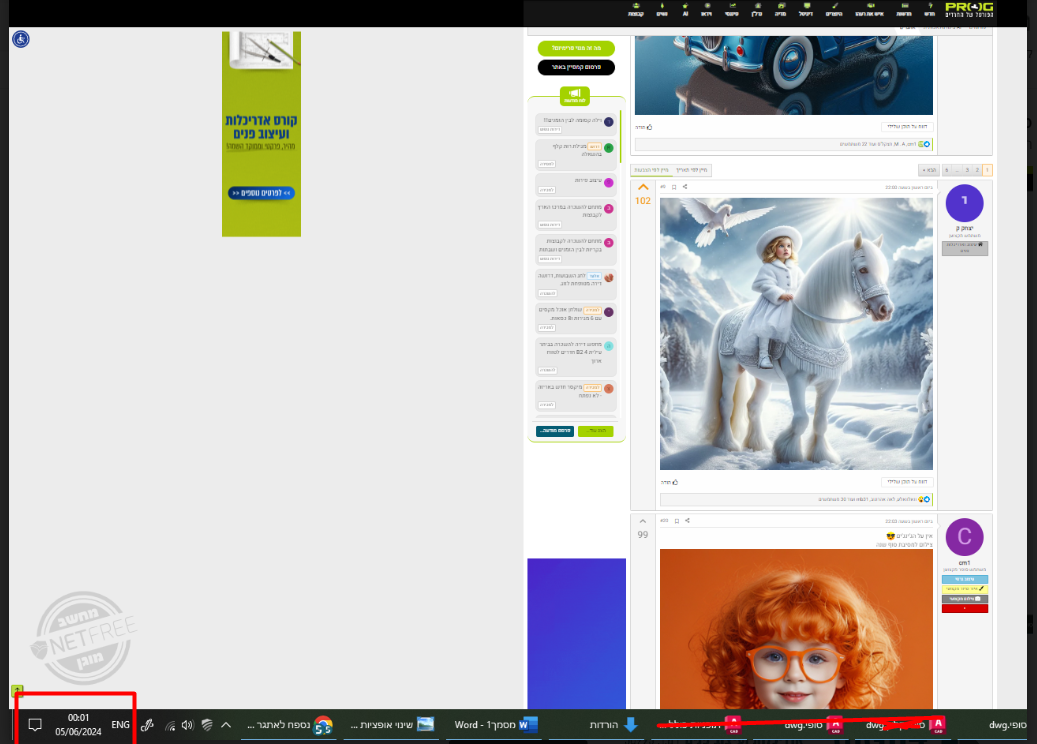Open the וידאו menu item

tap(706, 9)
